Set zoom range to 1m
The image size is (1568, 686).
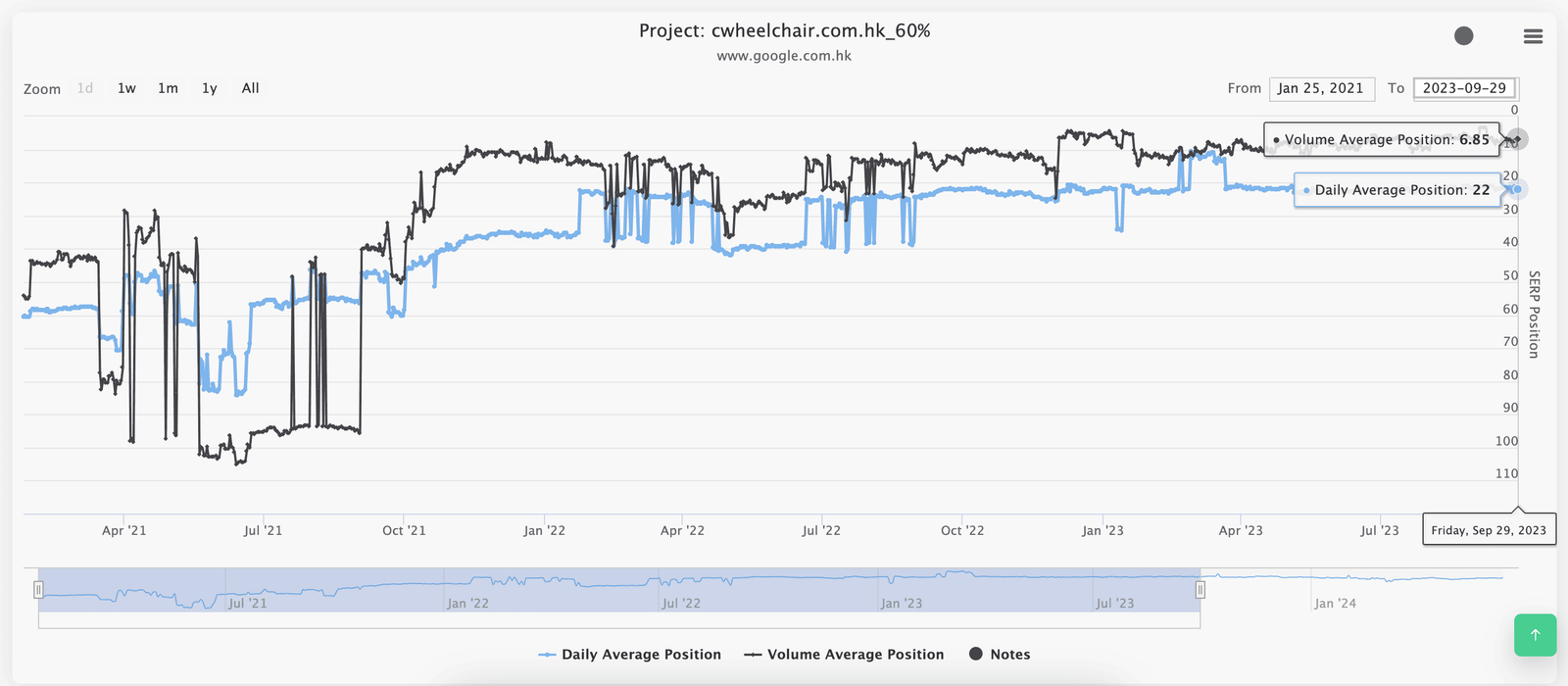(x=168, y=88)
